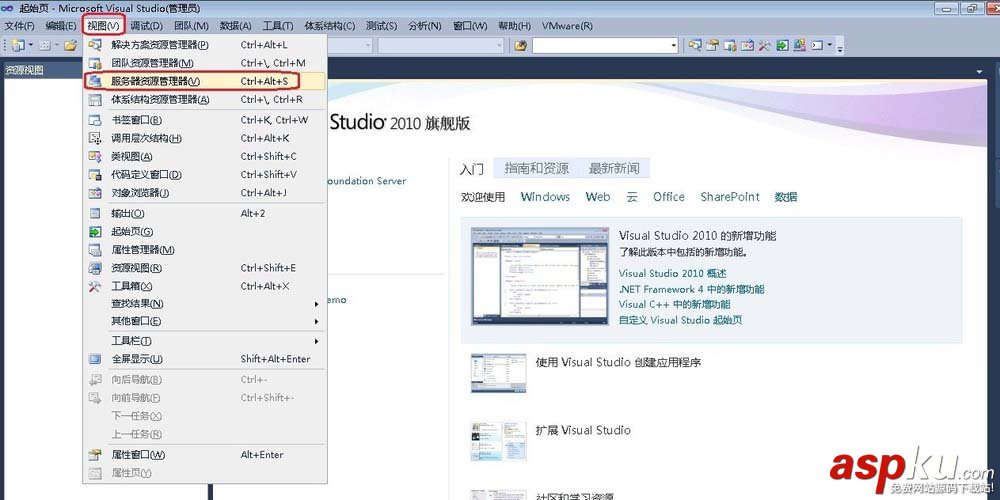
Task: Open the document tab list dropdown arrow
Action: [979, 72]
